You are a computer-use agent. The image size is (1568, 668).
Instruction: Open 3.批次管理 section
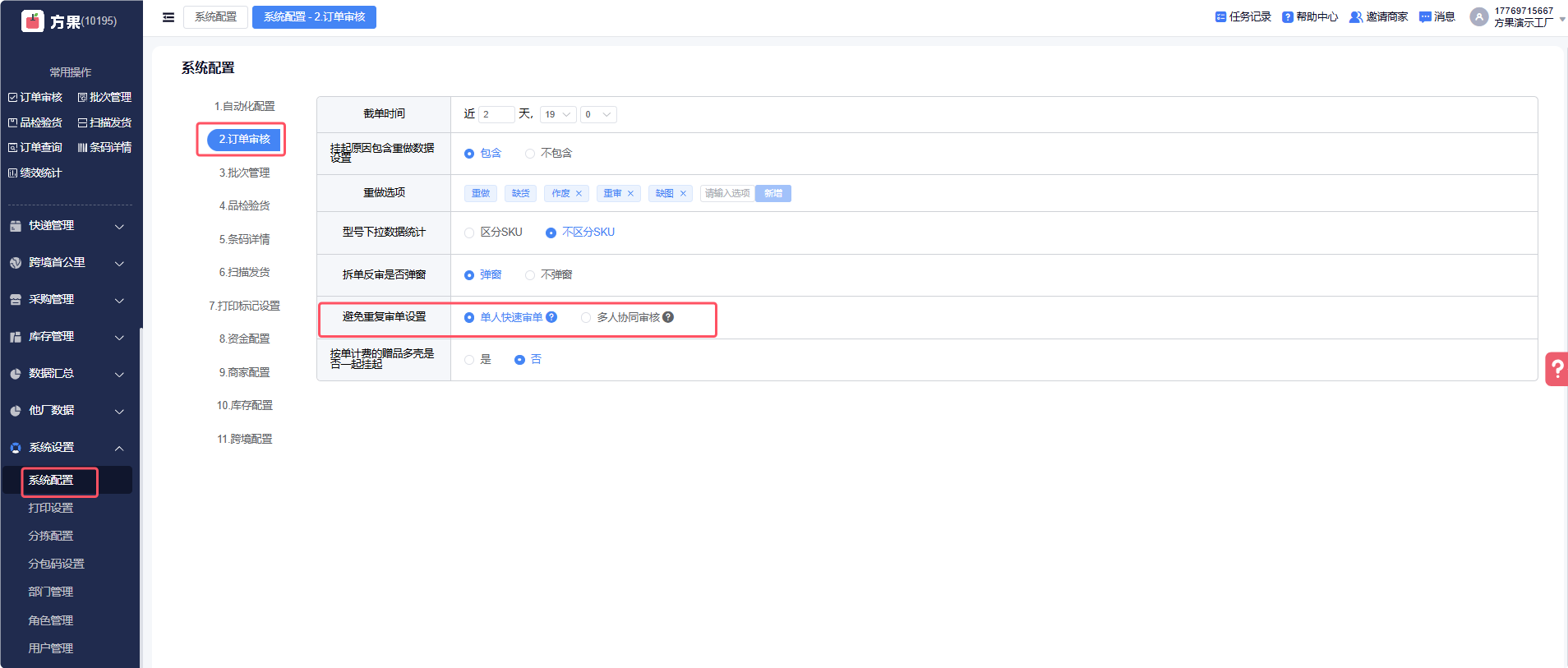(x=245, y=173)
